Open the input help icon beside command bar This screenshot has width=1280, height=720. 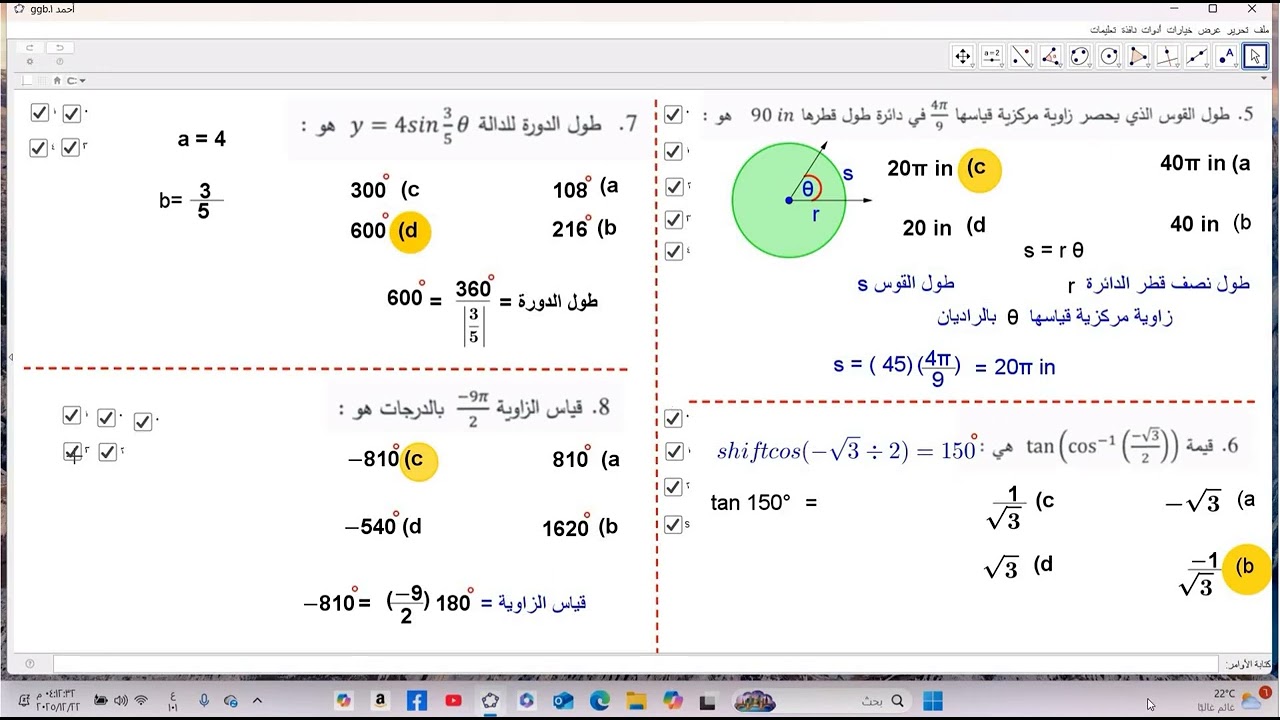click(x=30, y=664)
